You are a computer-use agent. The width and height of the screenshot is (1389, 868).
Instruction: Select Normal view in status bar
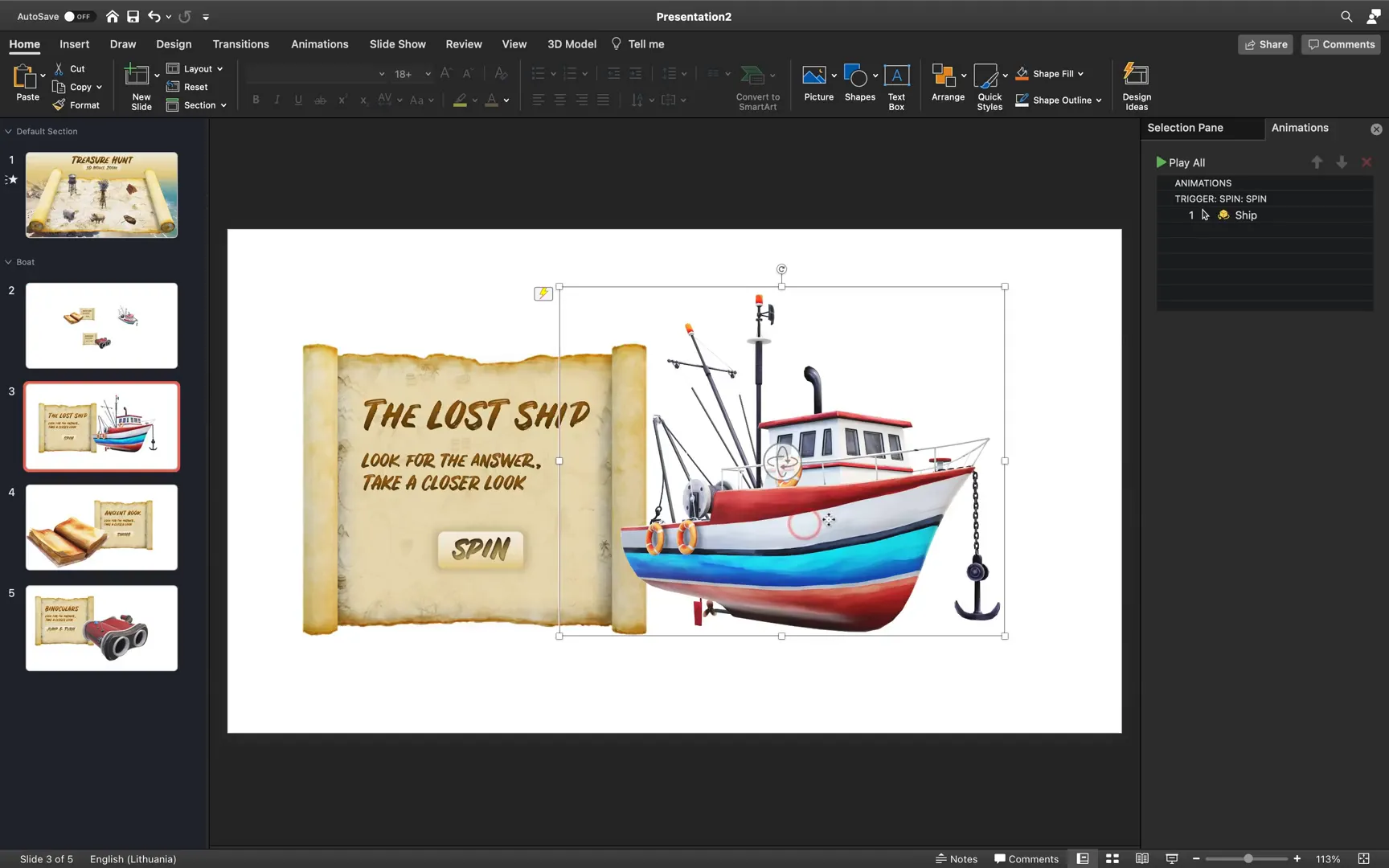[x=1083, y=858]
